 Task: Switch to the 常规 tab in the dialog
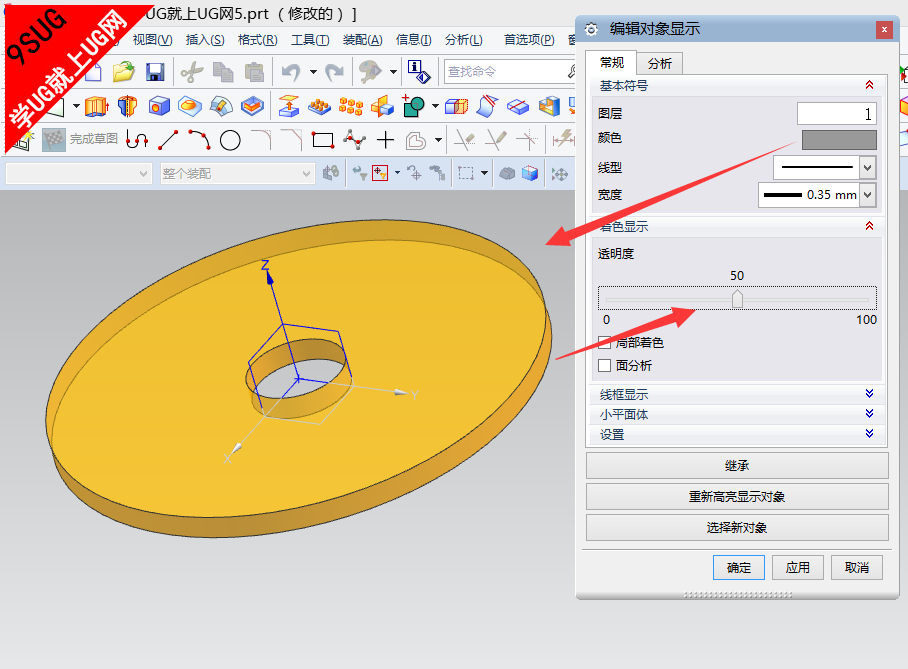612,63
